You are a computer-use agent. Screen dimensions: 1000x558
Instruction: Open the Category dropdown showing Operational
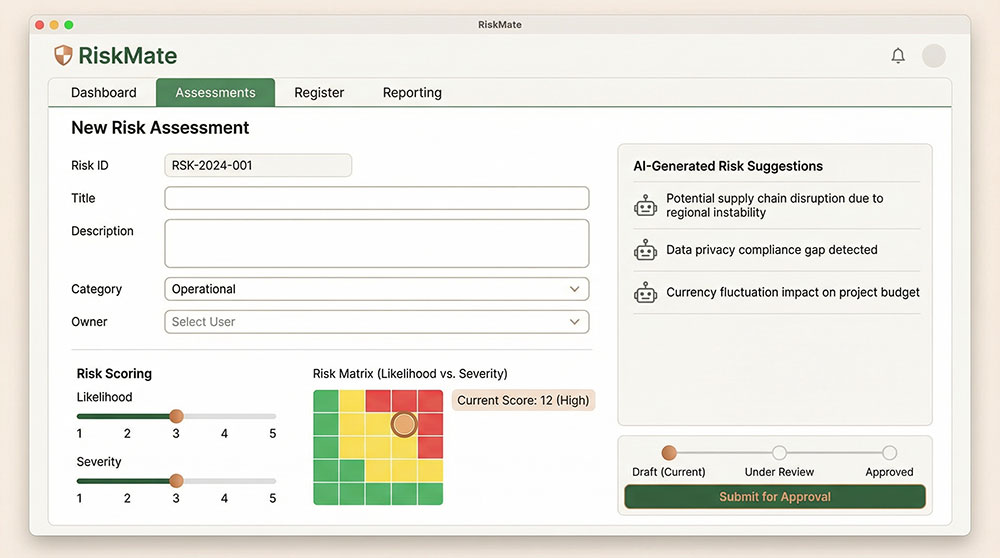376,289
